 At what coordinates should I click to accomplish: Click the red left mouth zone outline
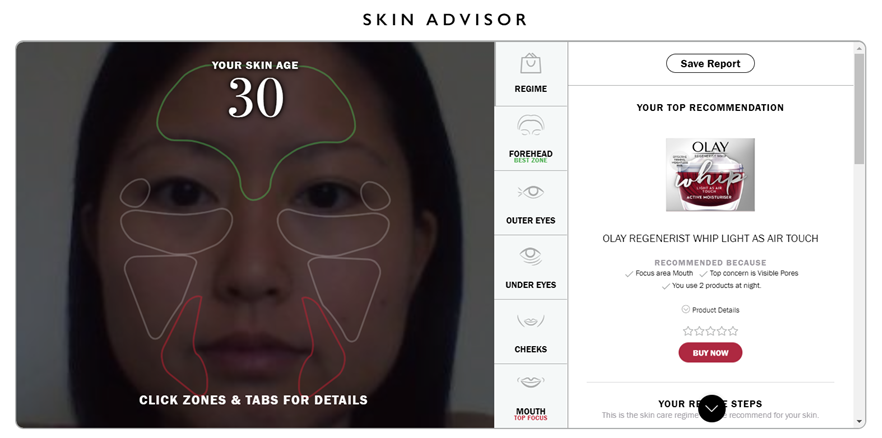pyautogui.click(x=185, y=346)
